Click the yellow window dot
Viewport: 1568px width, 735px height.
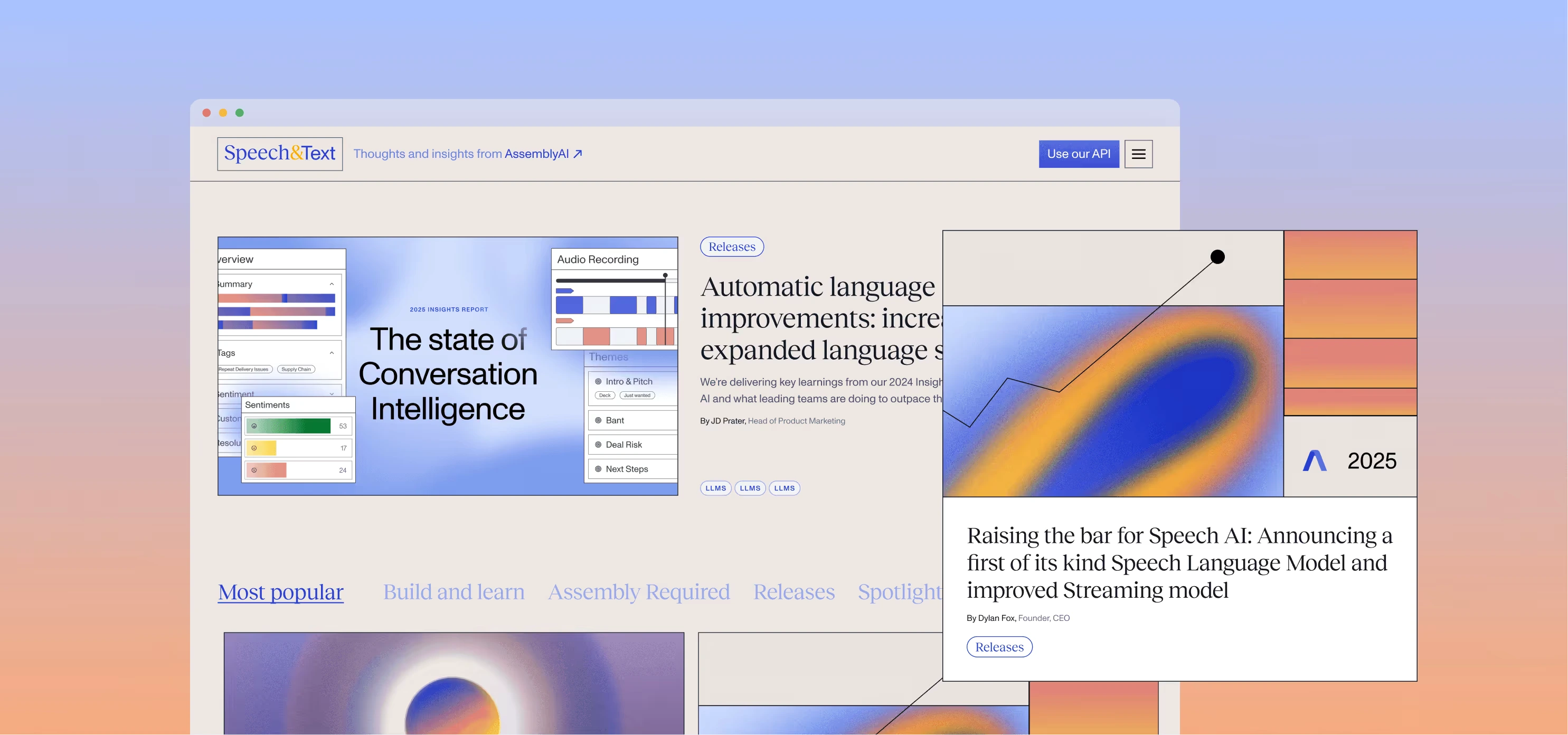223,112
